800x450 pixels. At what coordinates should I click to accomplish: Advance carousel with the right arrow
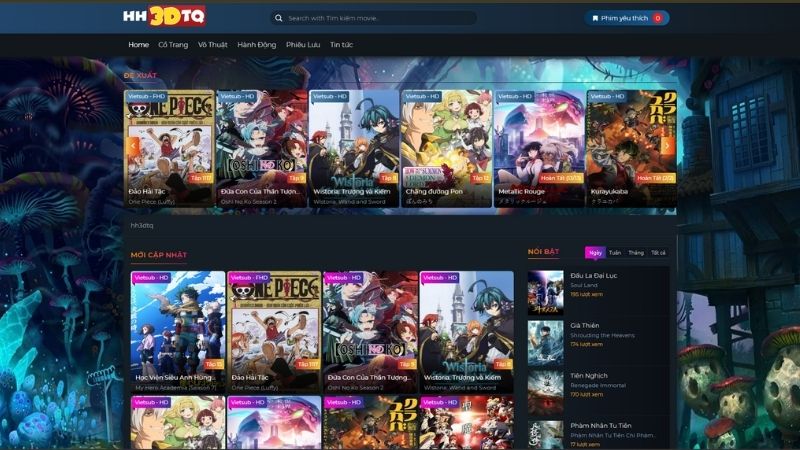coord(666,145)
